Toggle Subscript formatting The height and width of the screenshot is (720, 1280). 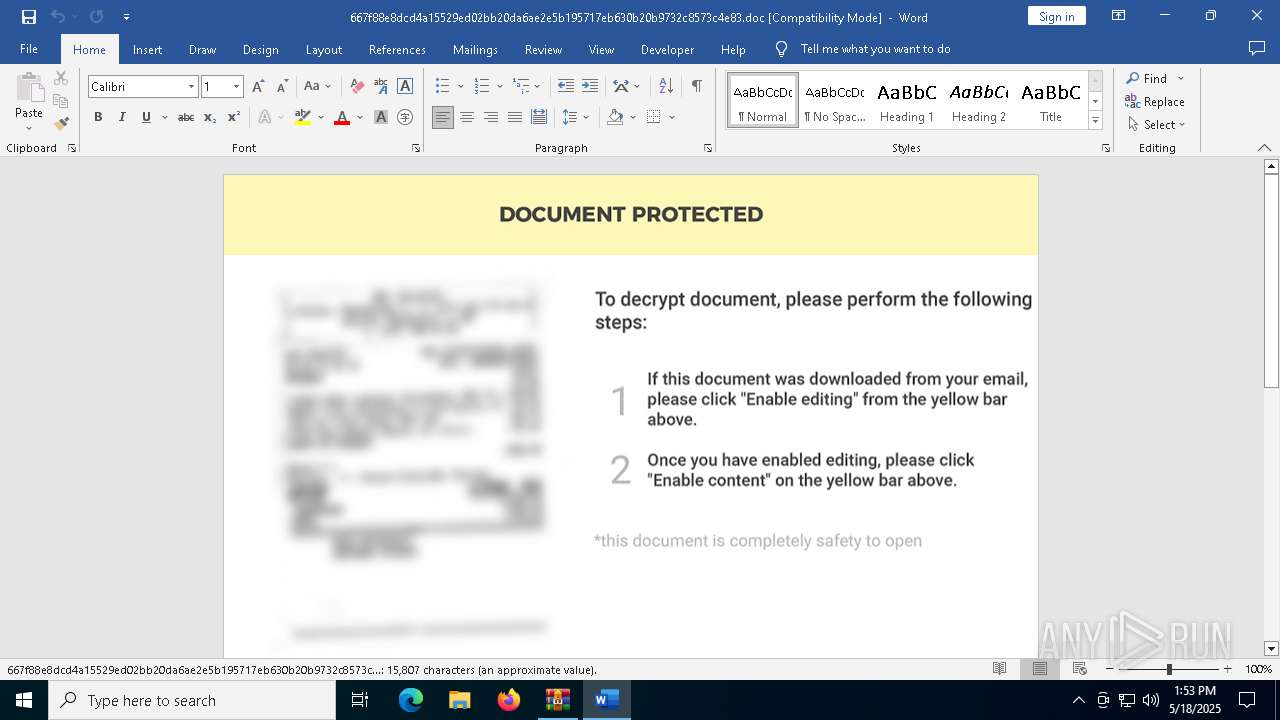pos(210,117)
